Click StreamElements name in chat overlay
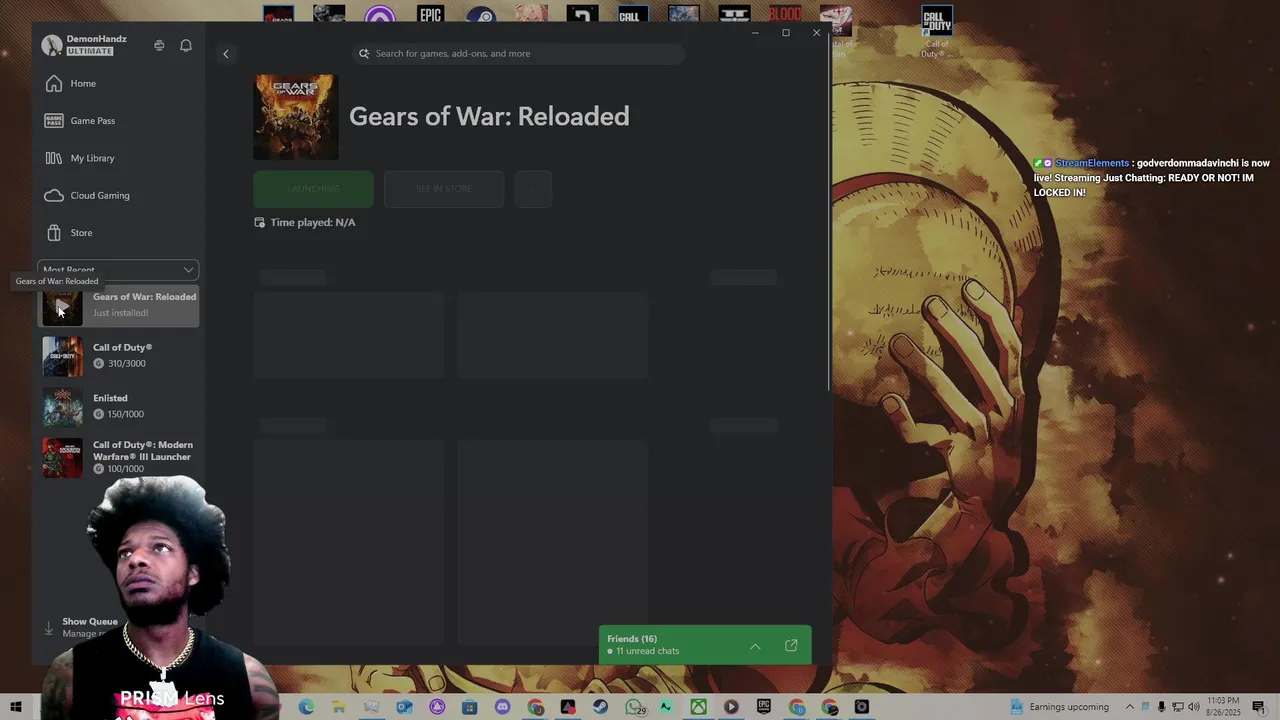This screenshot has width=1280, height=720. coord(1091,163)
